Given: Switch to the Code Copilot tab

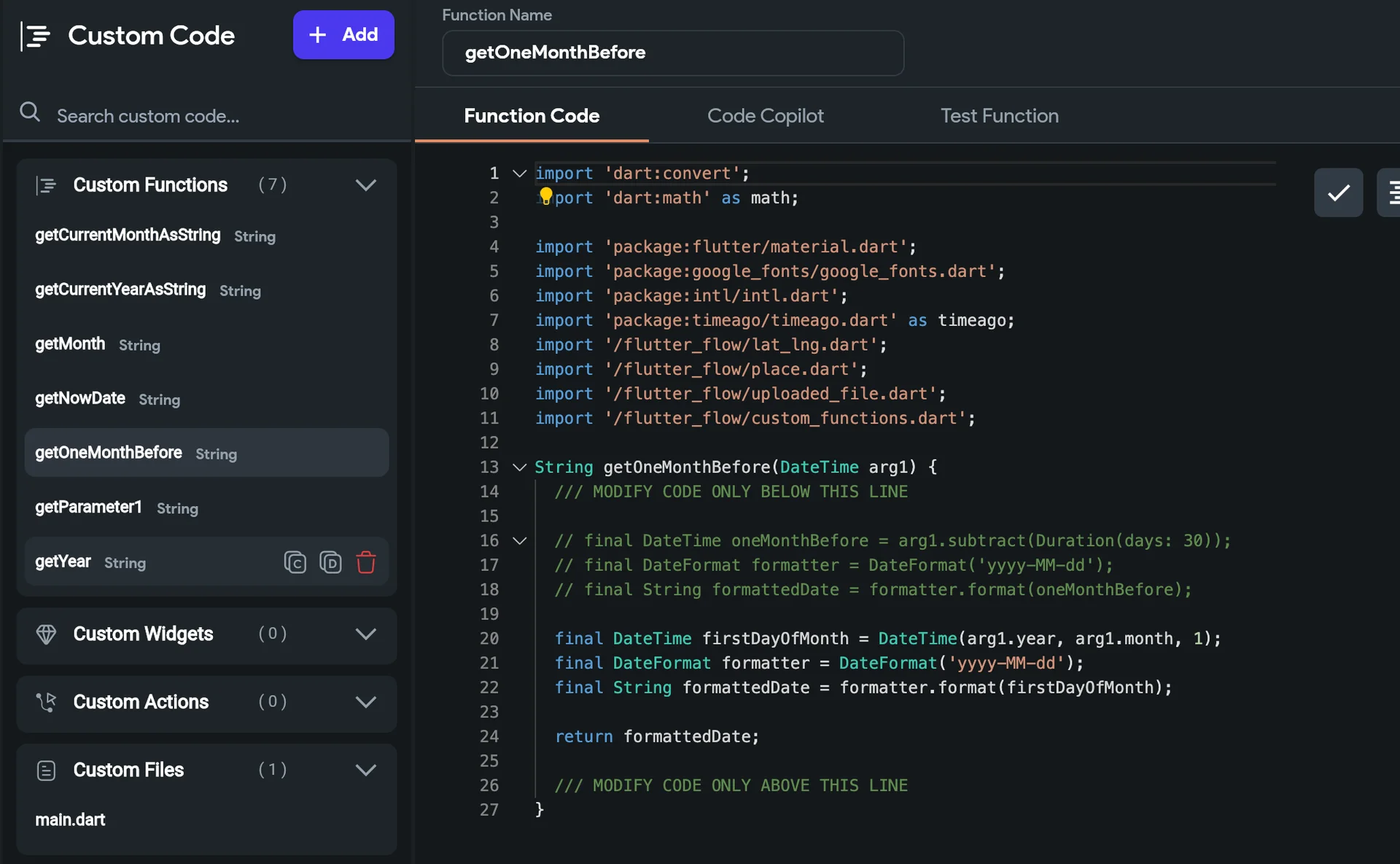Looking at the screenshot, I should (x=766, y=115).
